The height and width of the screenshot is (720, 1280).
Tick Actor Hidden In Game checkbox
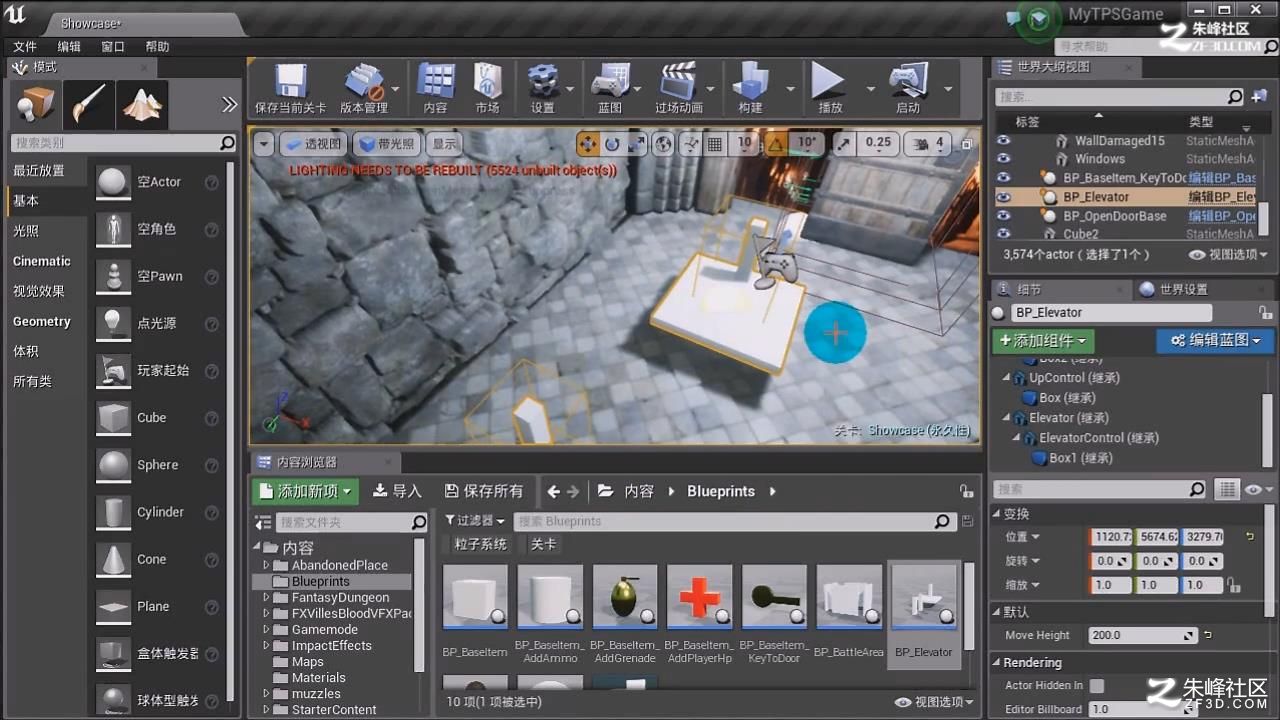[1097, 686]
